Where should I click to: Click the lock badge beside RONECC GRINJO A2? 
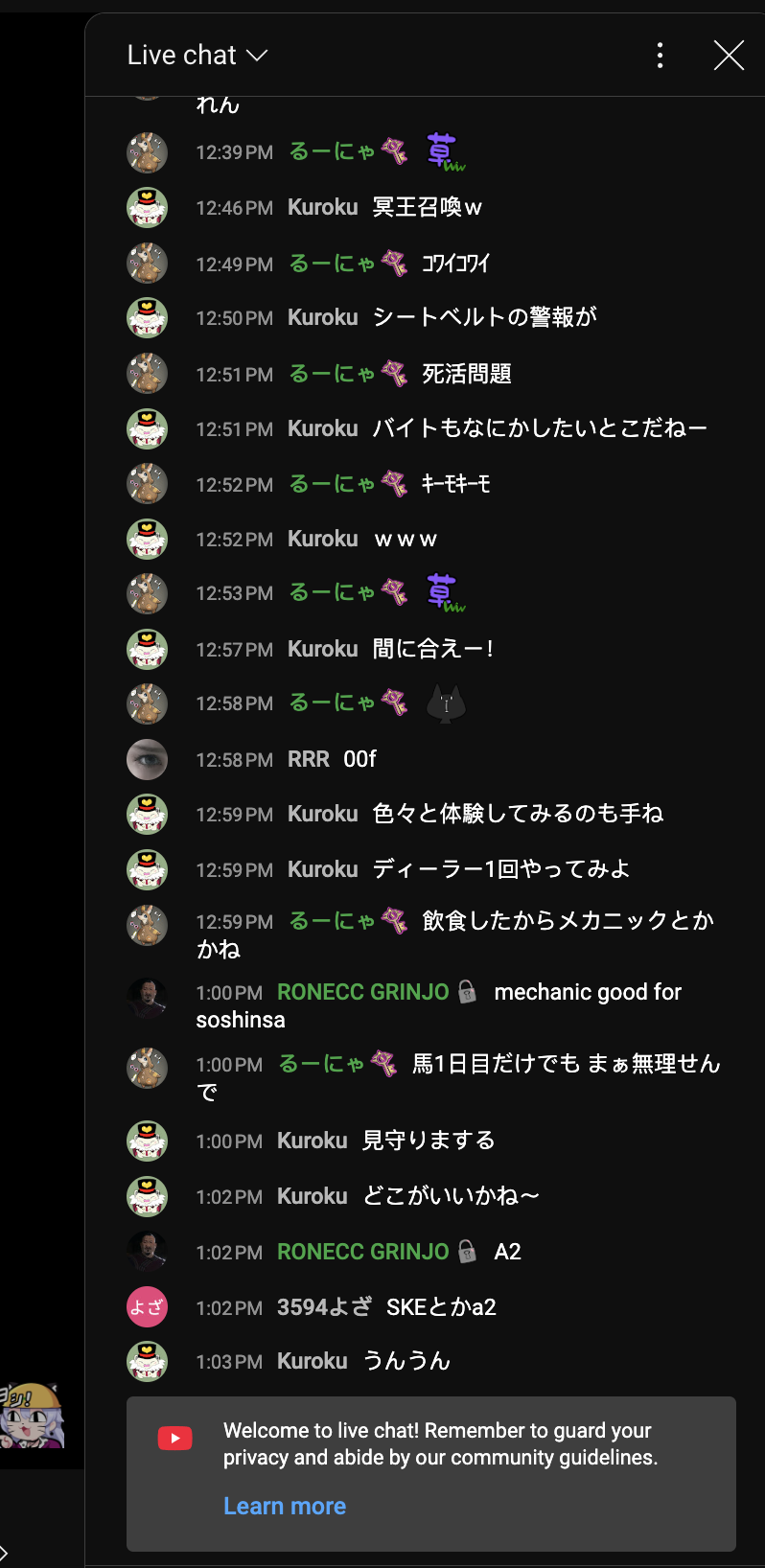467,1251
